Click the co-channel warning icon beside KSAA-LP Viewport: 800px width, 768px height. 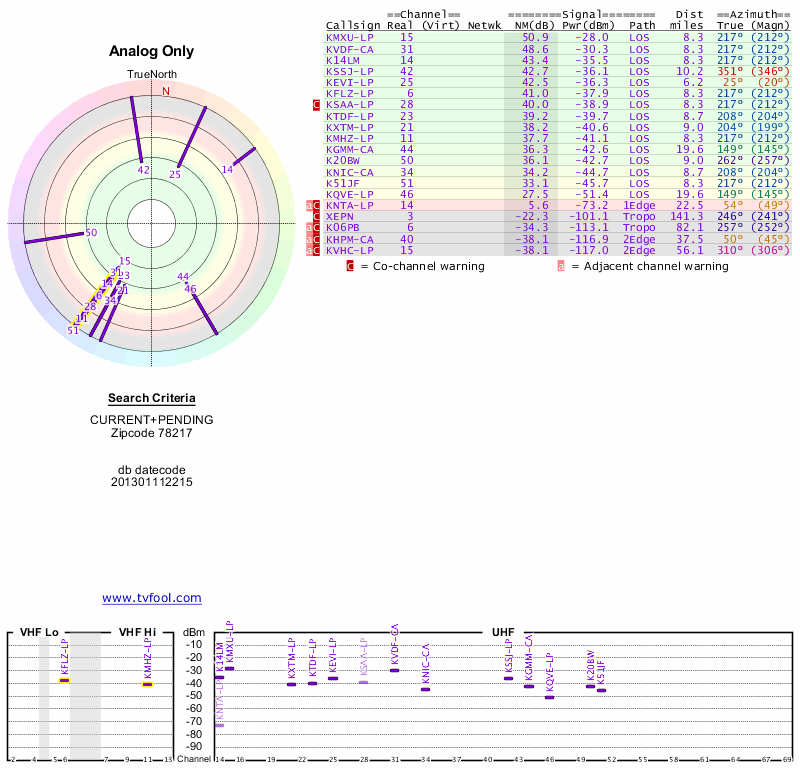tap(317, 104)
